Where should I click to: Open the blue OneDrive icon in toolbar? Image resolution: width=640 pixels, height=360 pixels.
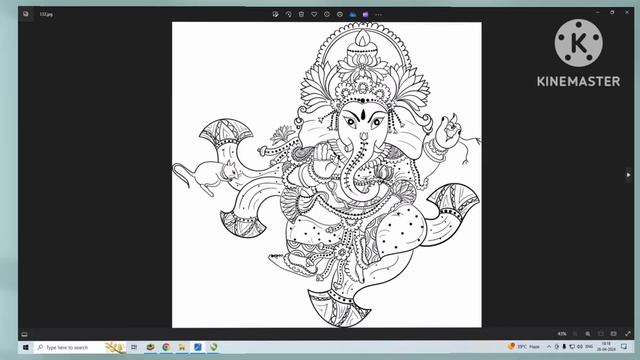(x=353, y=14)
